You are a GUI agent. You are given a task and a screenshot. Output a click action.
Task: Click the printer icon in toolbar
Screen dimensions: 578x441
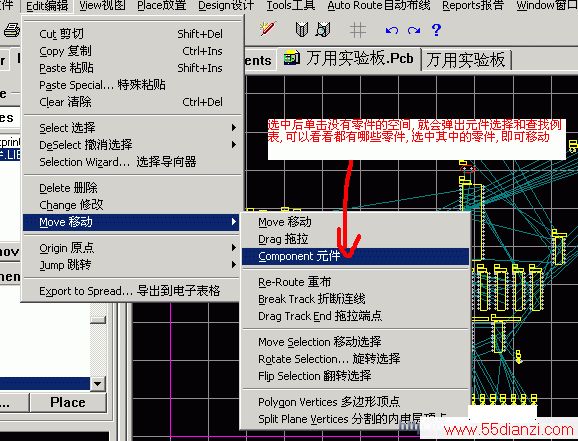click(11, 30)
